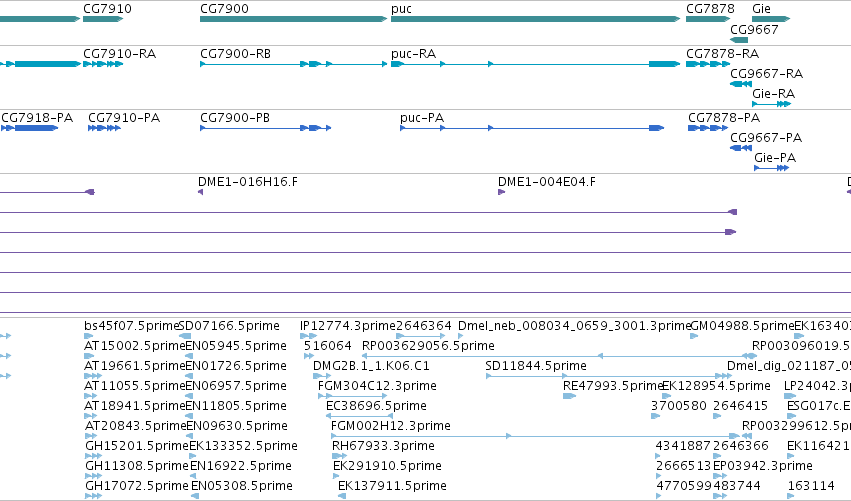Select the CG9667-PA protein label
The image size is (851, 501).
tap(766, 137)
